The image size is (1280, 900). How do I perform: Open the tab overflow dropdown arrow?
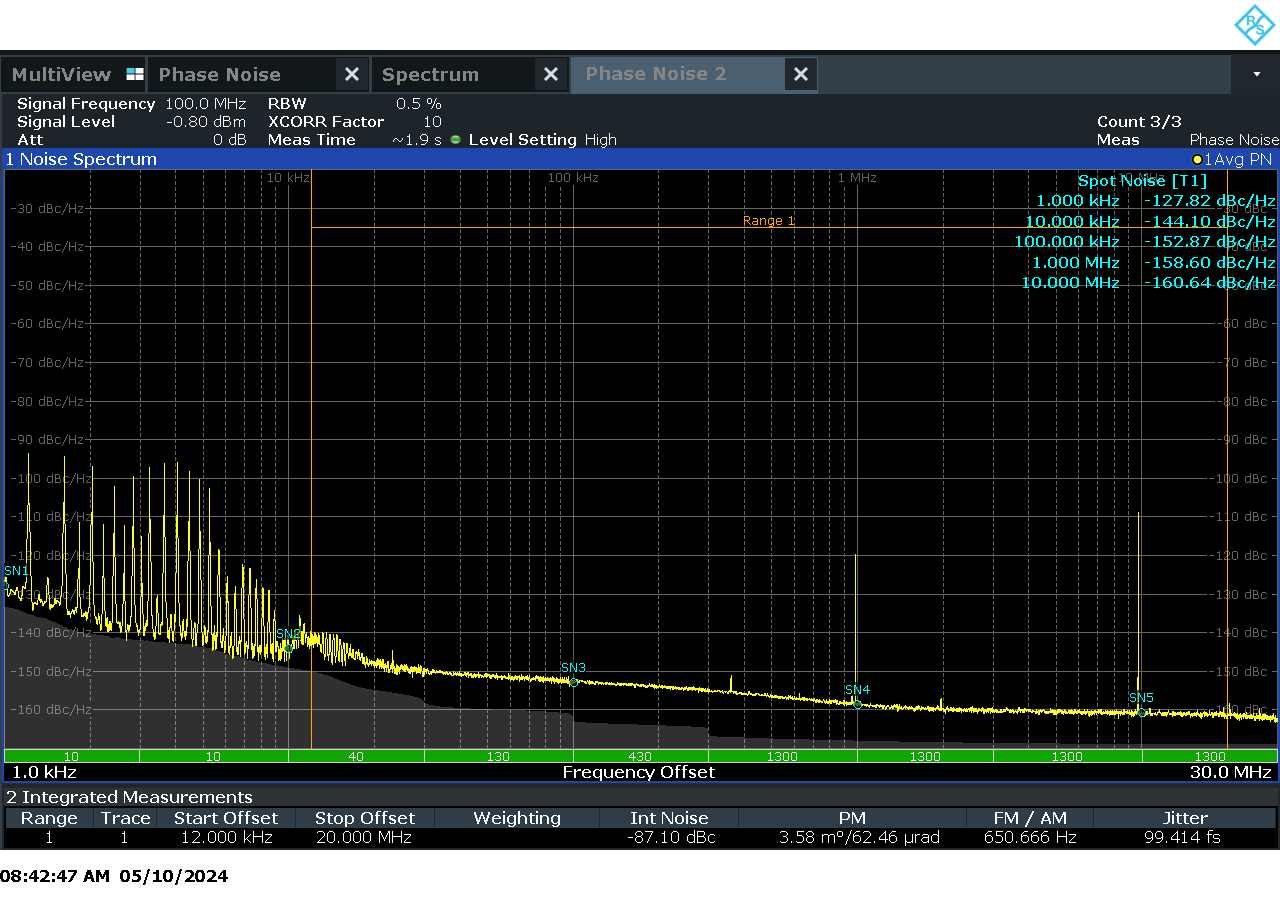pyautogui.click(x=1255, y=74)
